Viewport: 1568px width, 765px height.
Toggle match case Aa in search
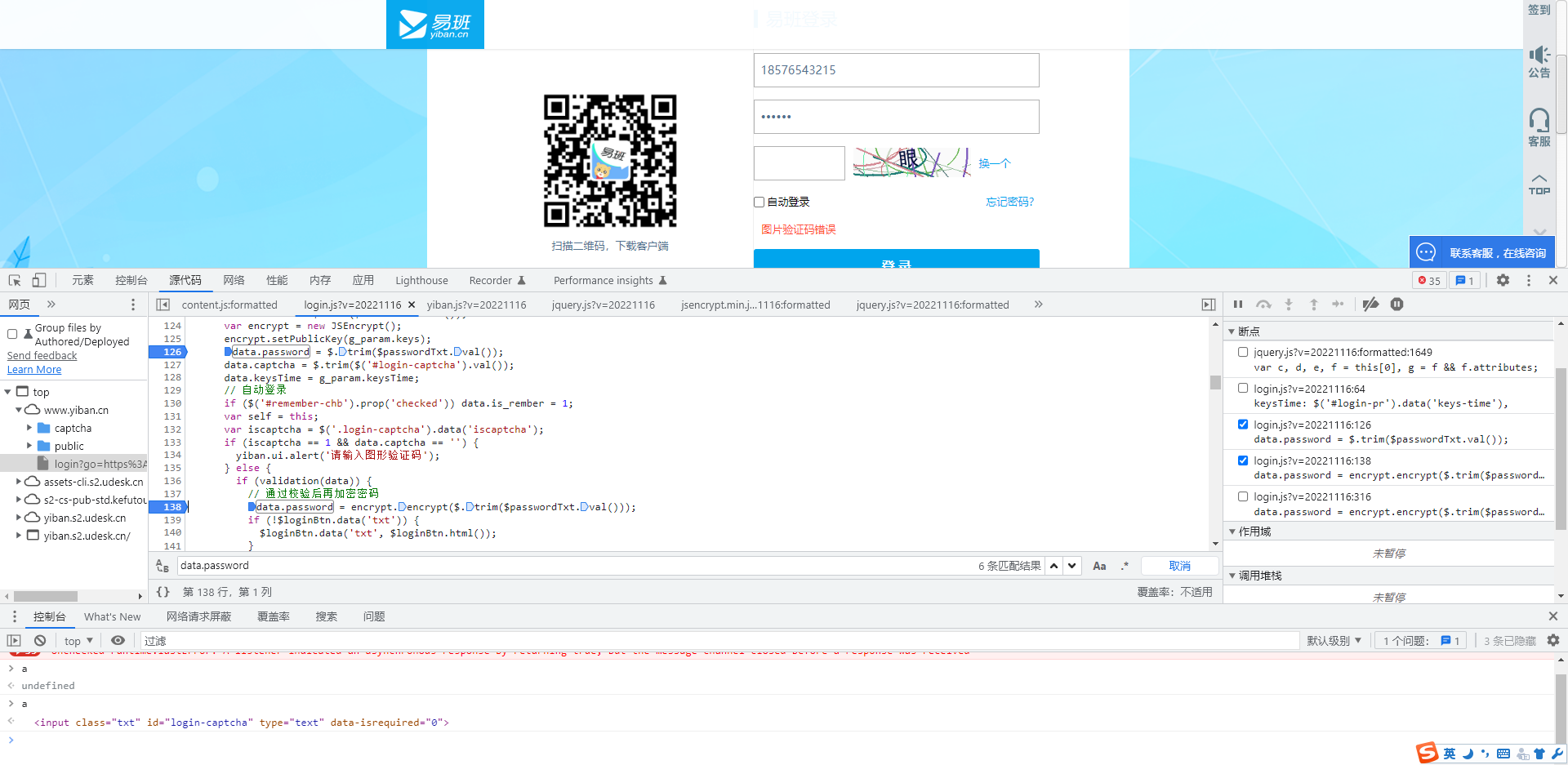point(1099,566)
